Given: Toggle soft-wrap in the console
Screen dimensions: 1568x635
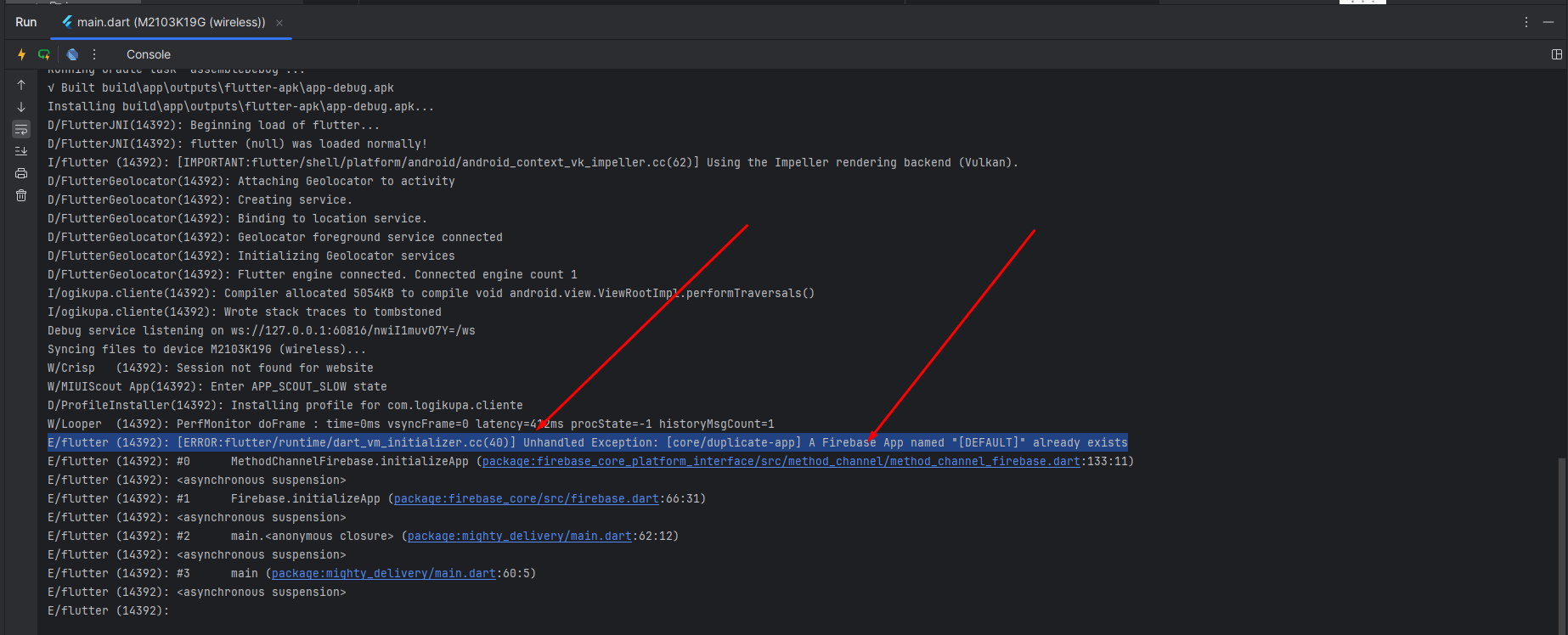Looking at the screenshot, I should click(x=21, y=129).
